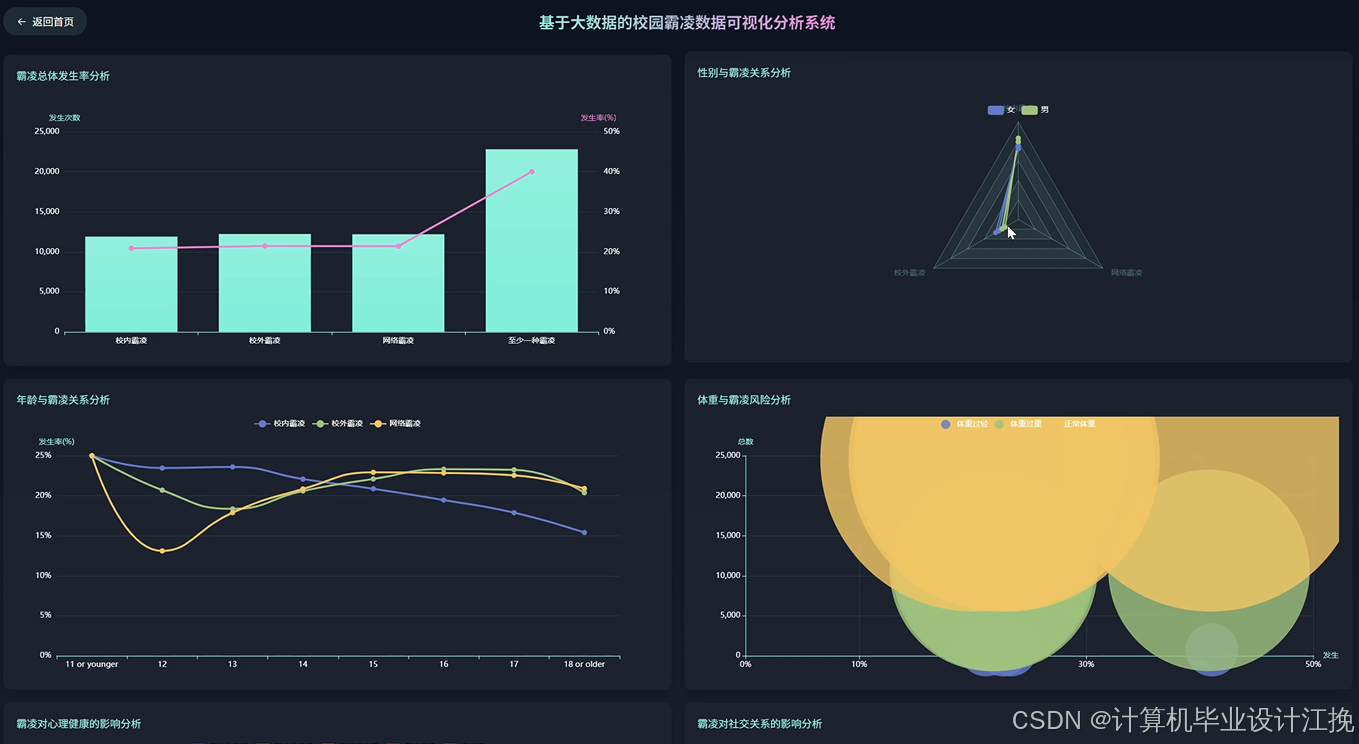Screen dimensions: 1359x744
Task: Click the 至少一种霸凌 x-axis label
Action: [531, 341]
